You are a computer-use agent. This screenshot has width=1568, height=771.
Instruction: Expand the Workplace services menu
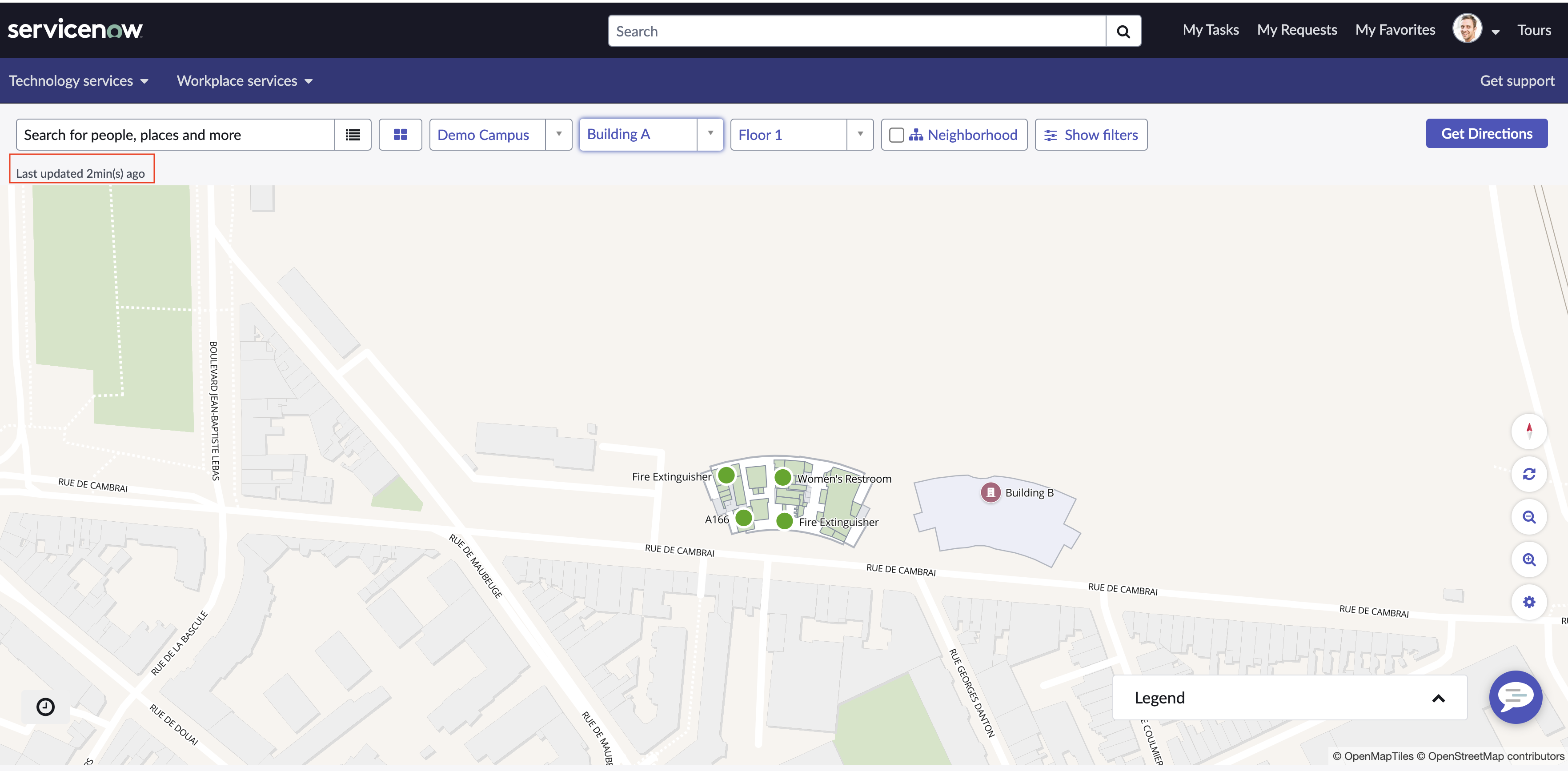[245, 81]
